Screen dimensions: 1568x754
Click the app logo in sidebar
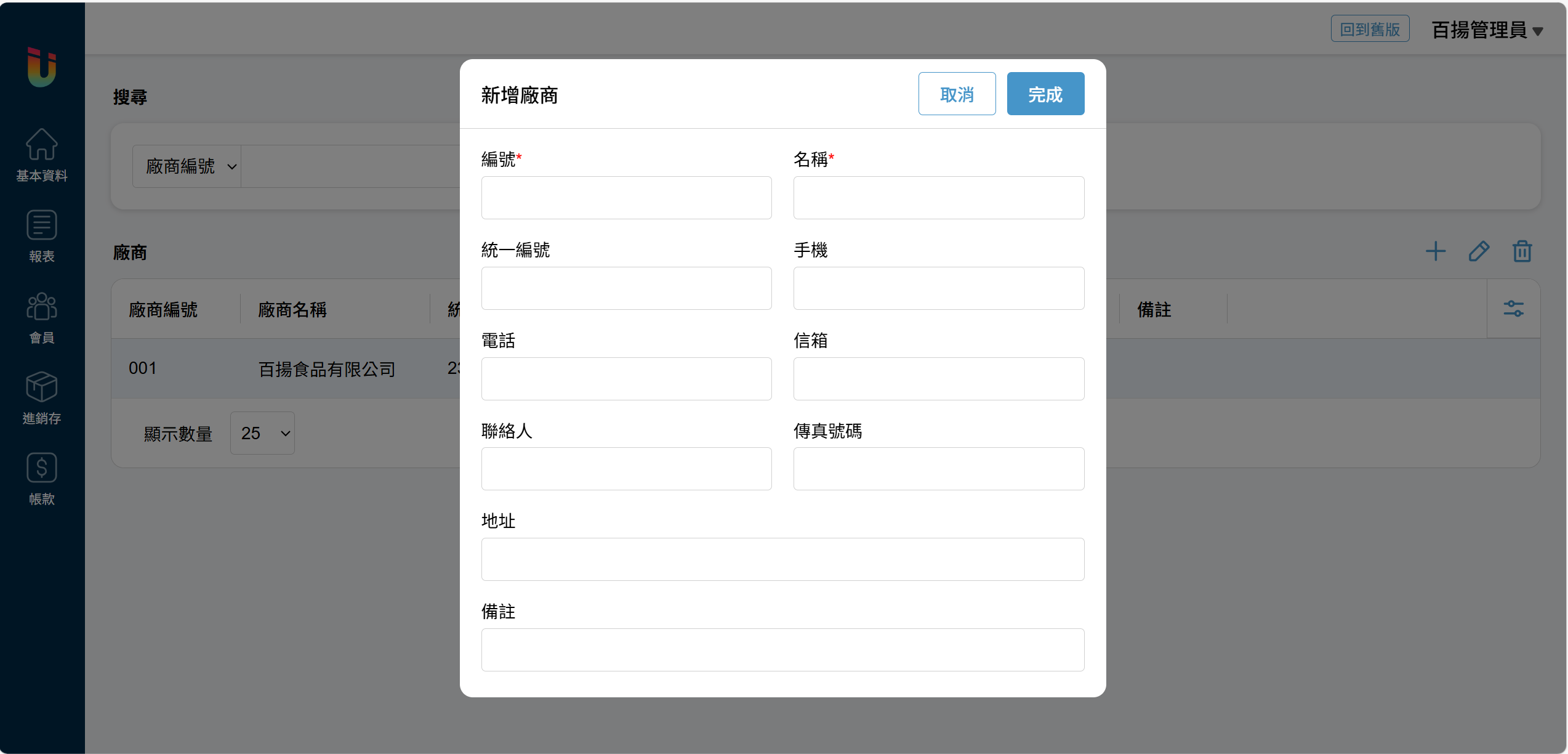(x=41, y=67)
